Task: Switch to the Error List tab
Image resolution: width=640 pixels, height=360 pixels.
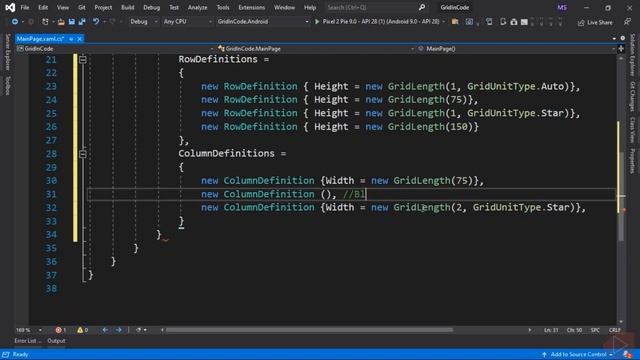Action: click(28, 341)
